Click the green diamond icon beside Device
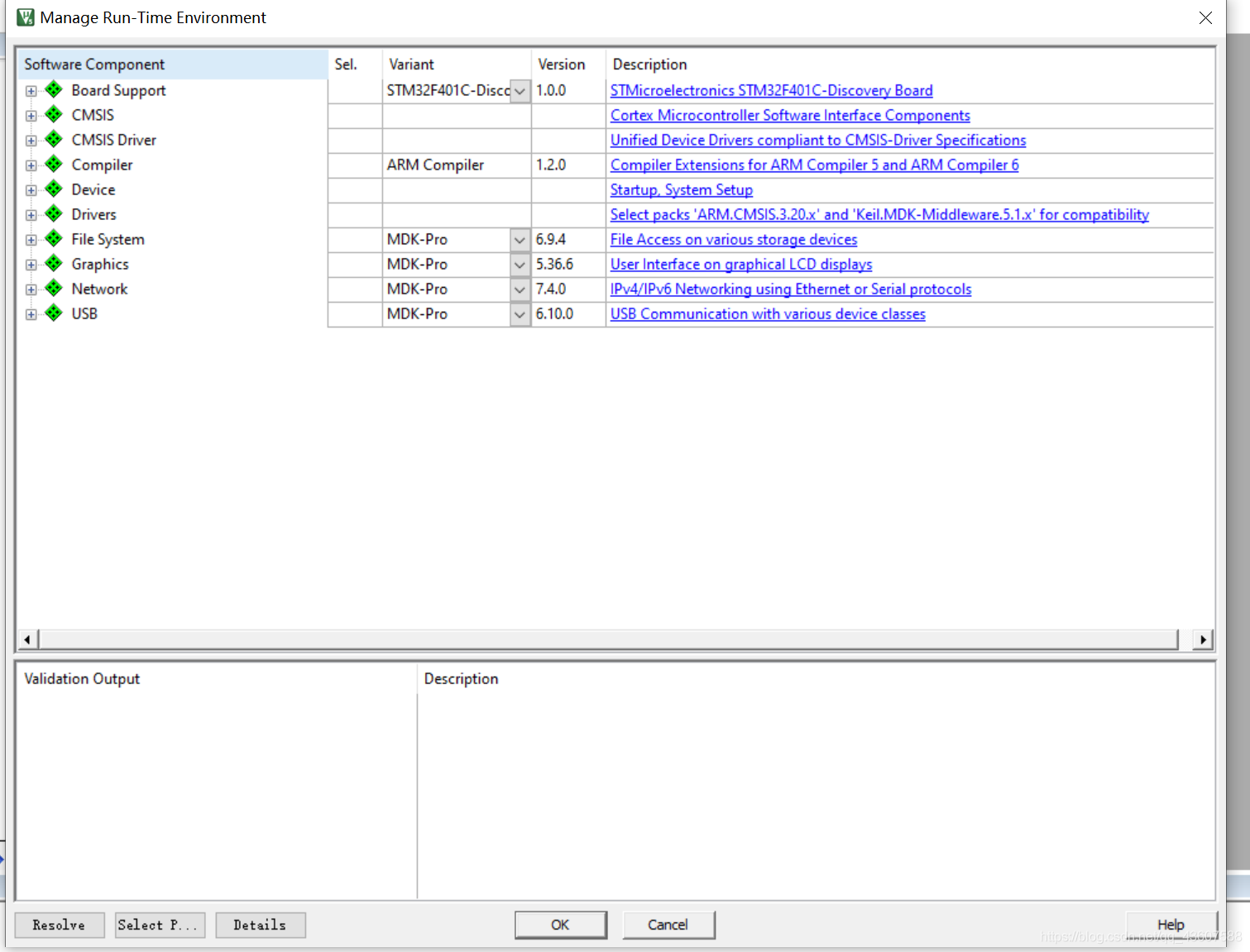The width and height of the screenshot is (1250, 952). click(54, 189)
